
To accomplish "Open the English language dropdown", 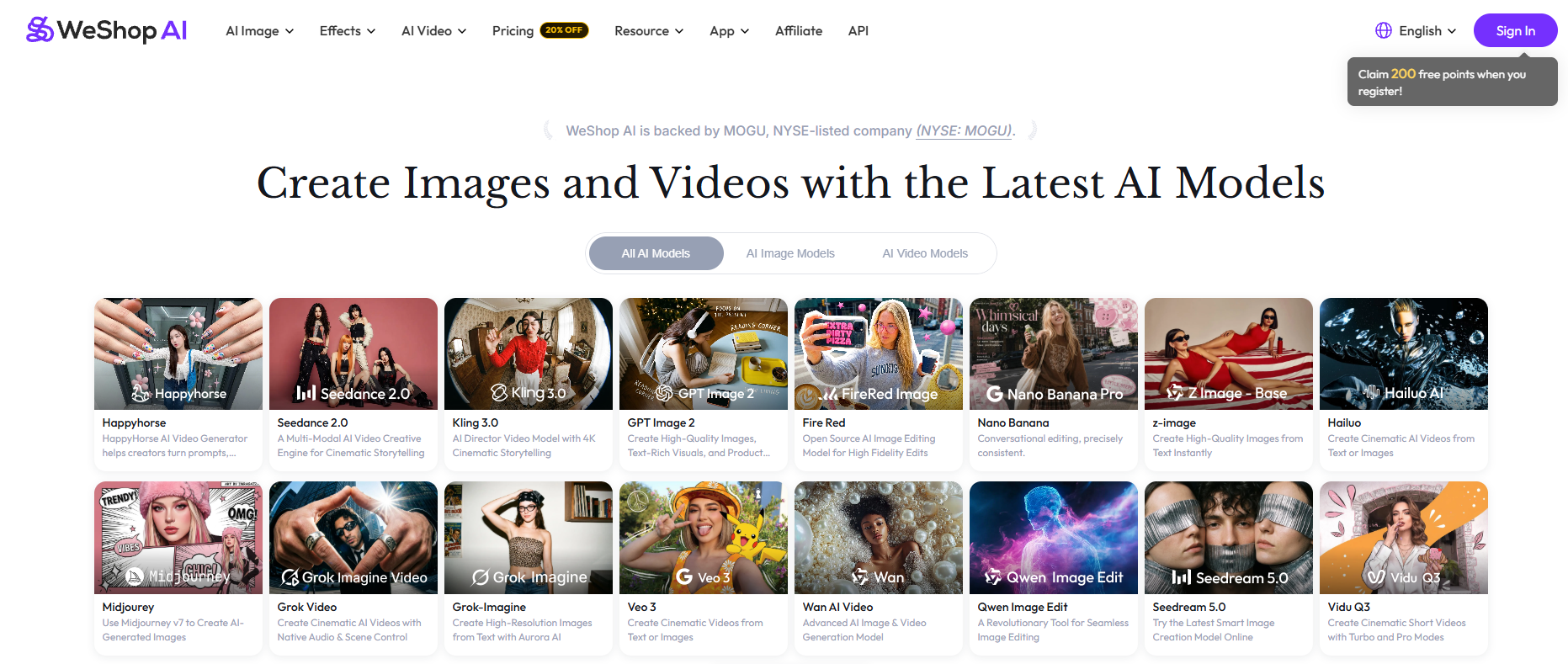I will click(x=1417, y=31).
